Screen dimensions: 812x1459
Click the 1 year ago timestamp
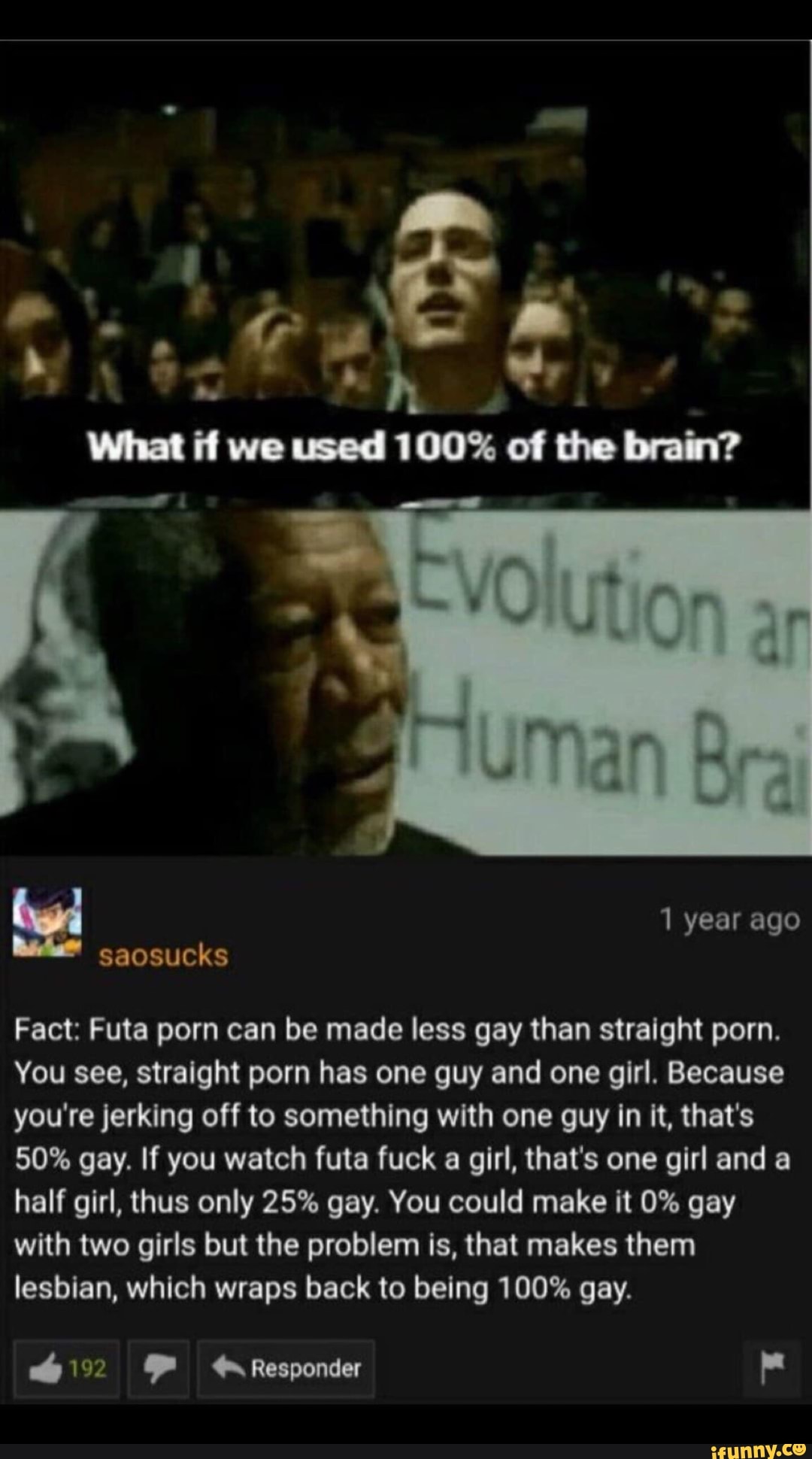pyautogui.click(x=729, y=920)
